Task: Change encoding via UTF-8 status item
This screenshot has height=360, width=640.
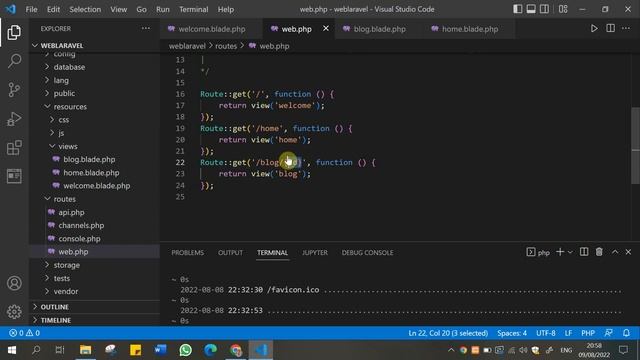Action: (x=546, y=333)
